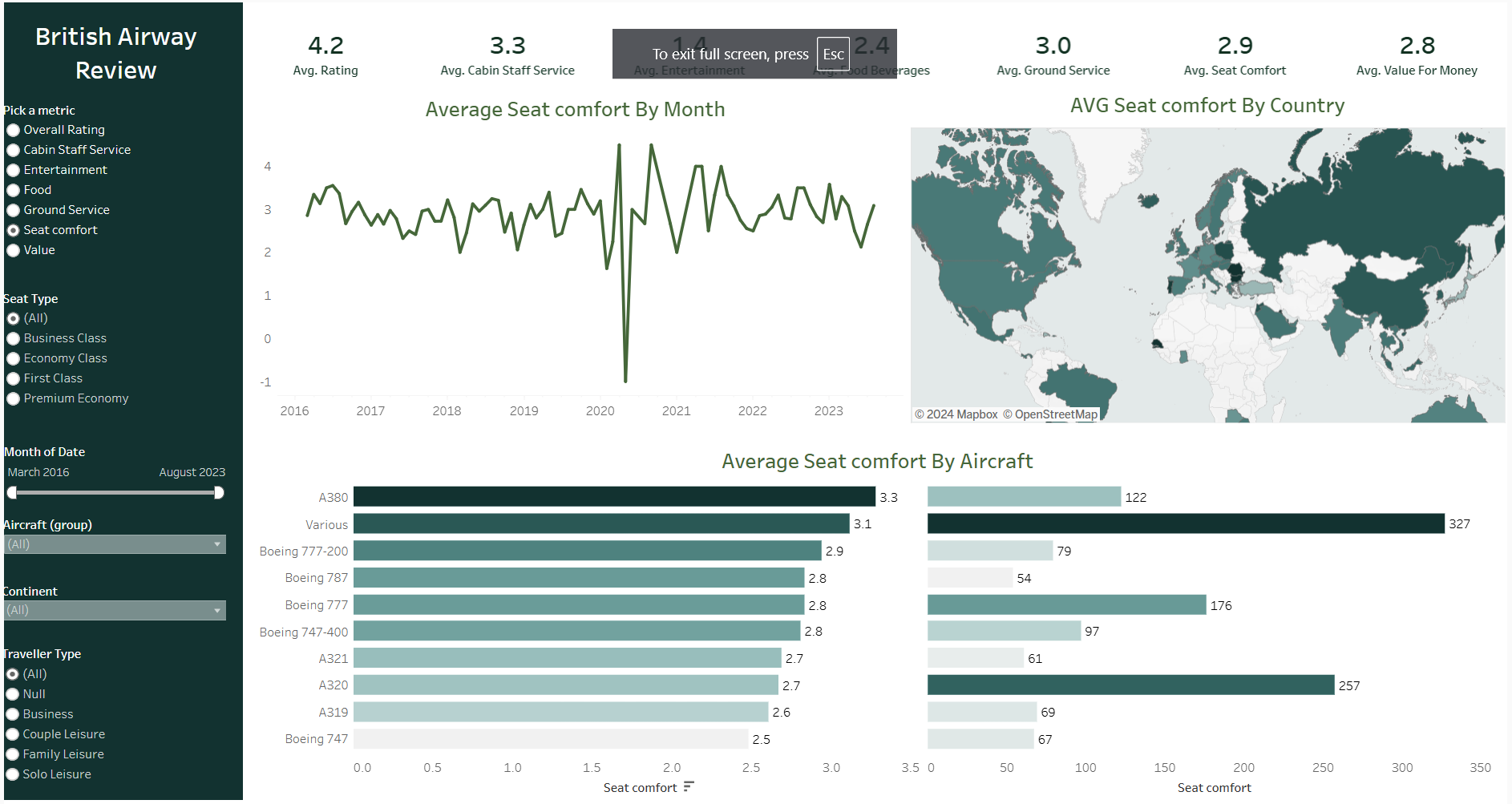Screen dimensions: 1512x804
Task: Click the Boeing 787 bar
Action: click(579, 578)
